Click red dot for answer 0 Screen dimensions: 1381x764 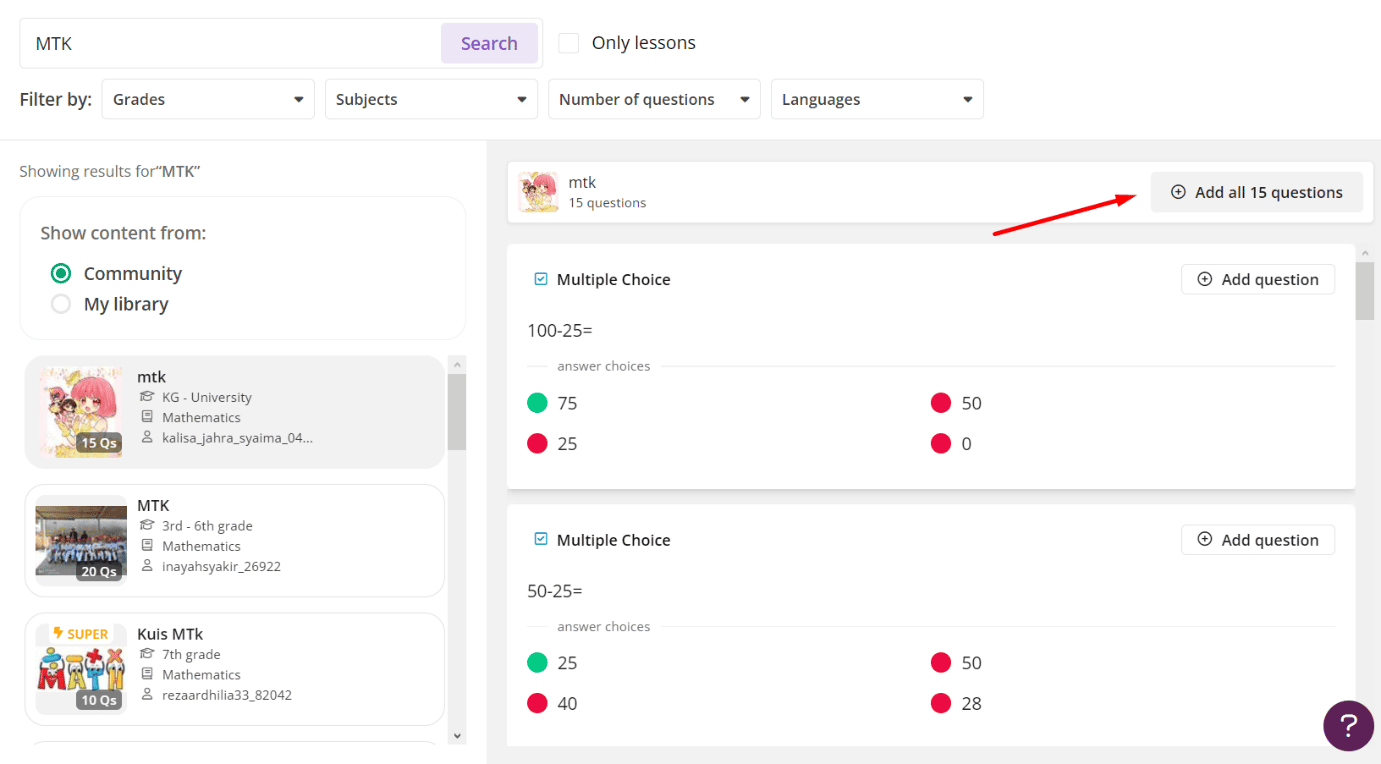coord(940,443)
